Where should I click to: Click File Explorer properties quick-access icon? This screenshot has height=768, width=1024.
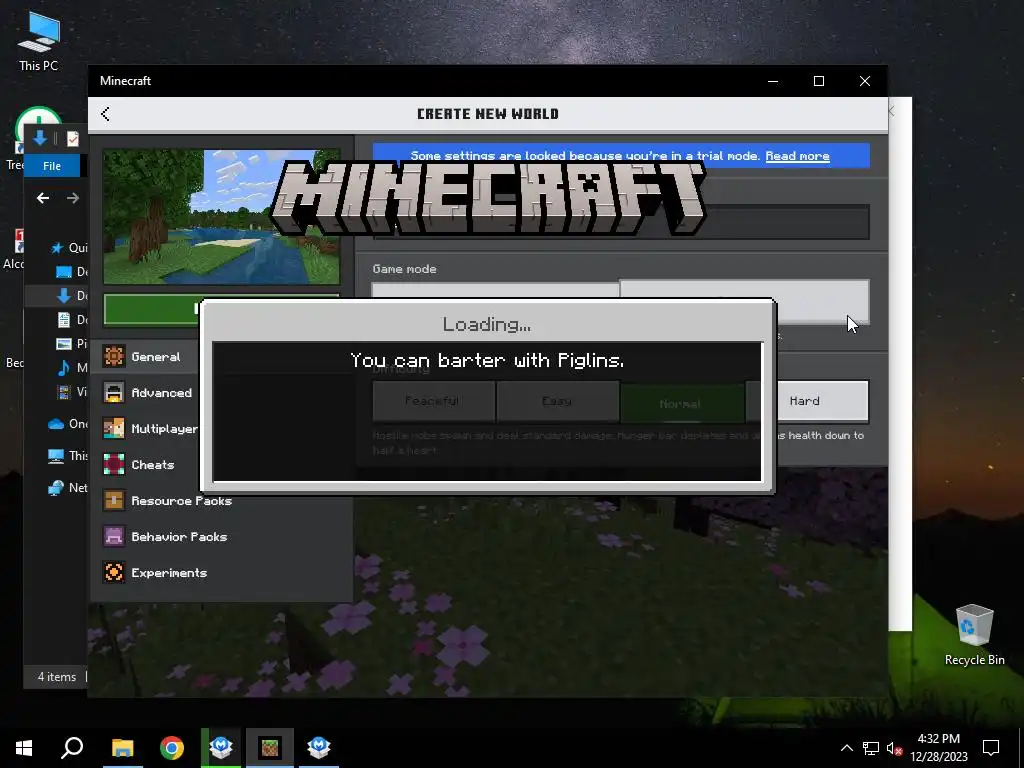point(72,138)
